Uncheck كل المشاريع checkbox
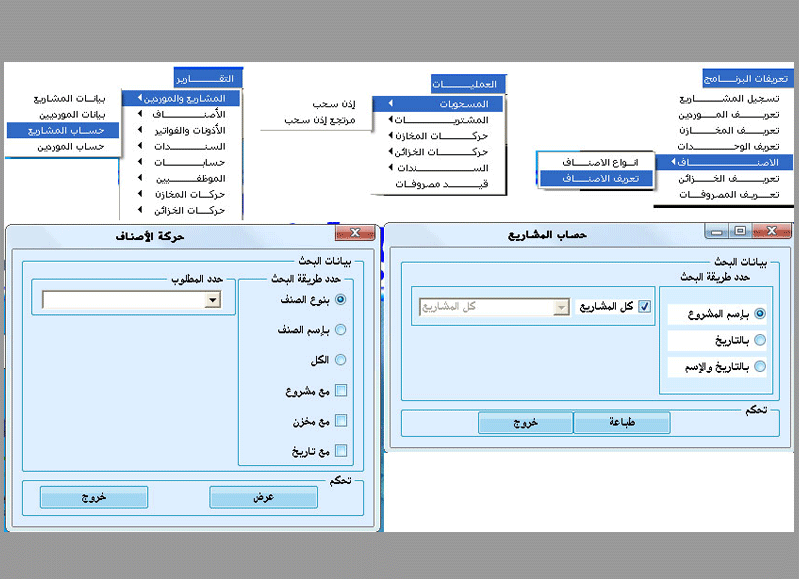This screenshot has width=799, height=579. point(645,306)
